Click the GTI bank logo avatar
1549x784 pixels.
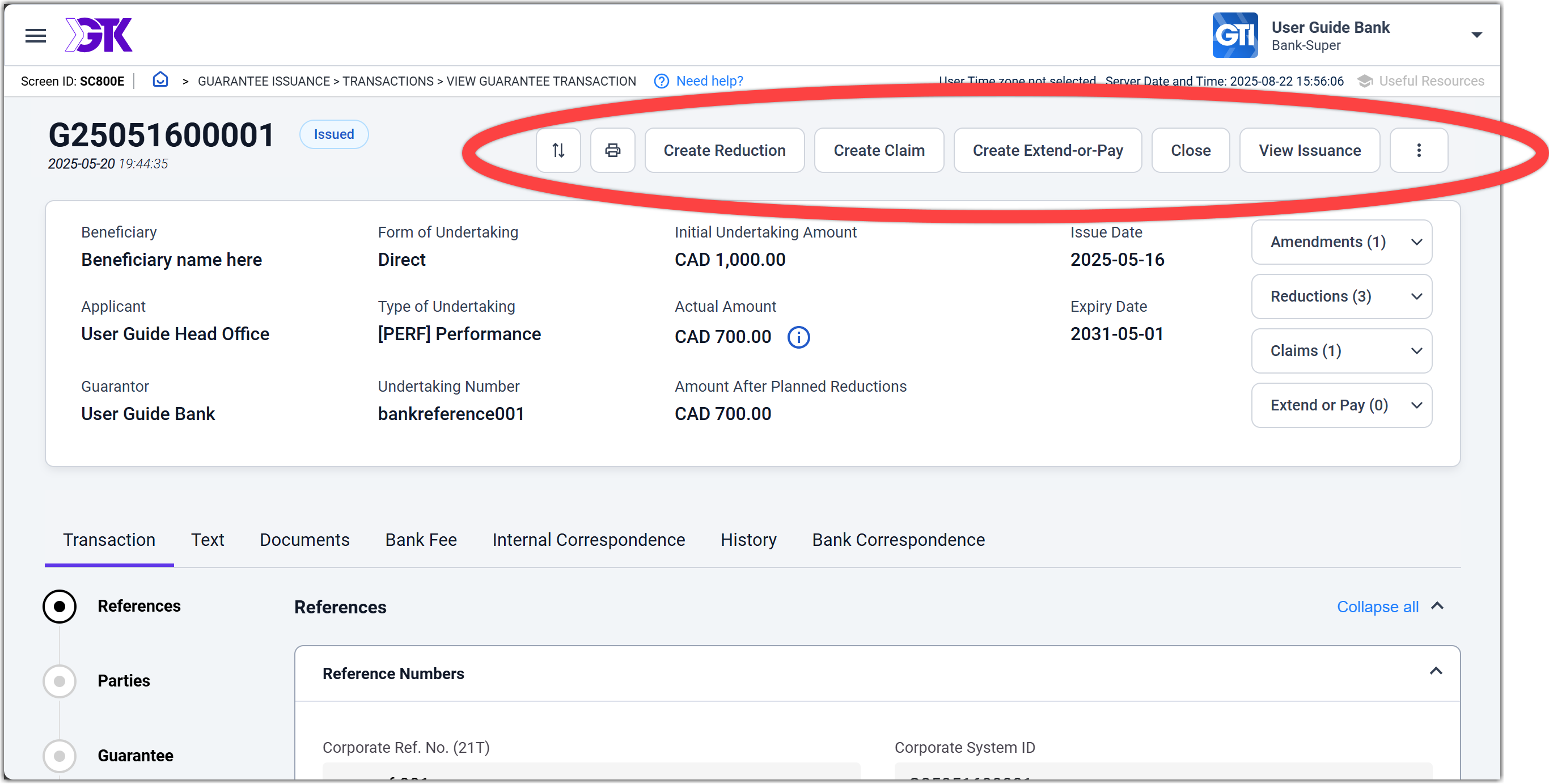pos(1234,36)
